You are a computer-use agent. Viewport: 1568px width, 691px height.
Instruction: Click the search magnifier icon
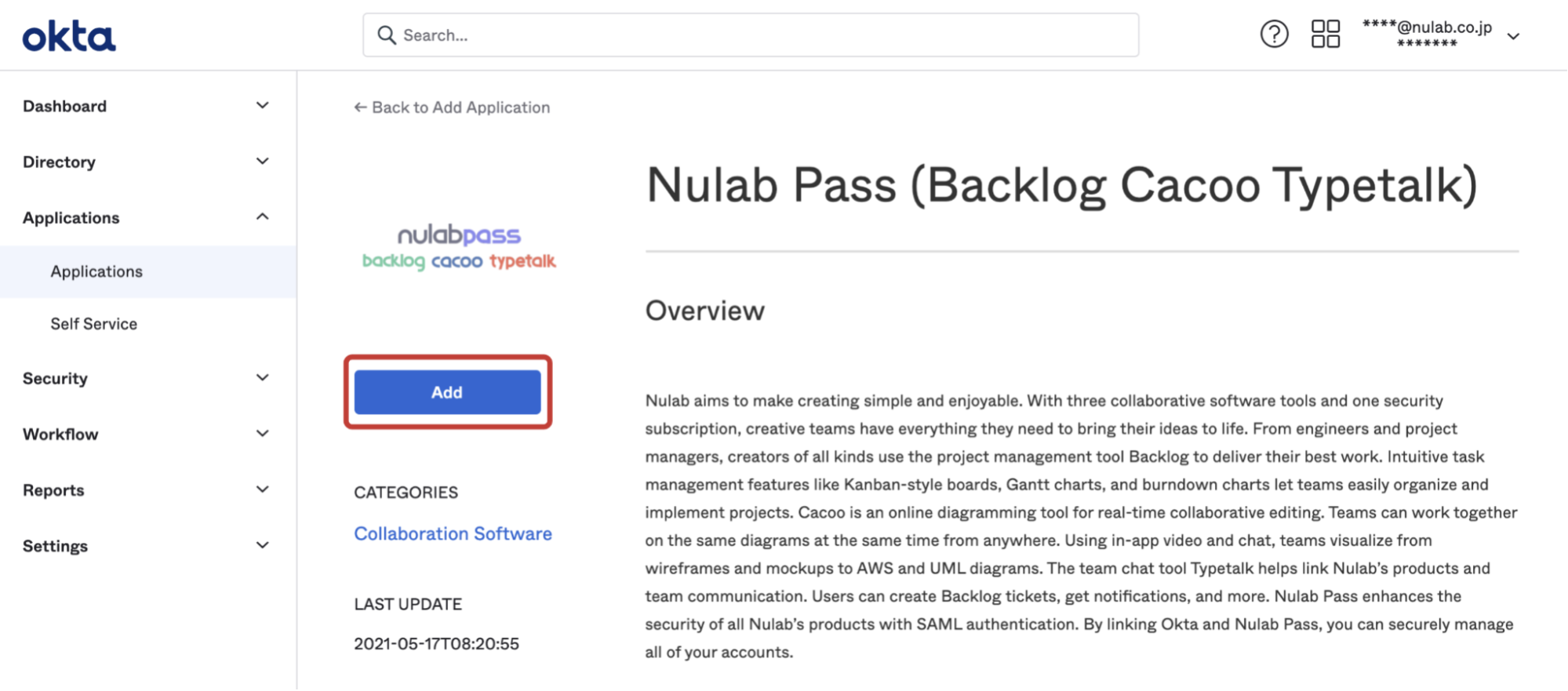click(387, 35)
